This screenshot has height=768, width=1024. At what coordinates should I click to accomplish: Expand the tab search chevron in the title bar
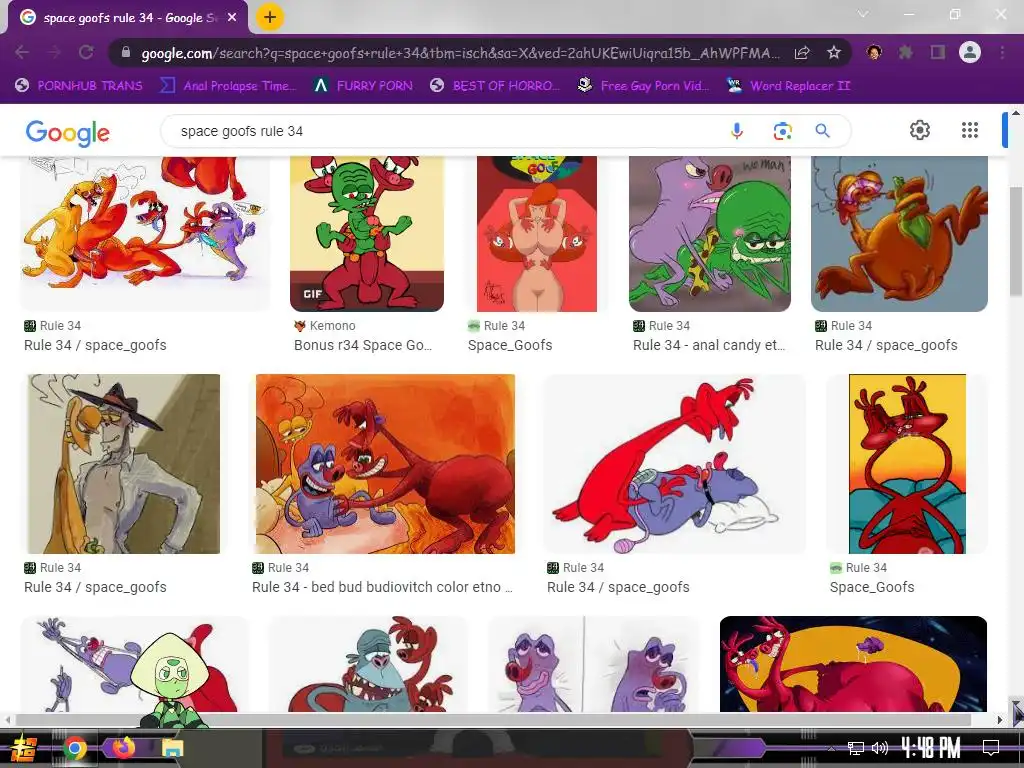[x=863, y=14]
